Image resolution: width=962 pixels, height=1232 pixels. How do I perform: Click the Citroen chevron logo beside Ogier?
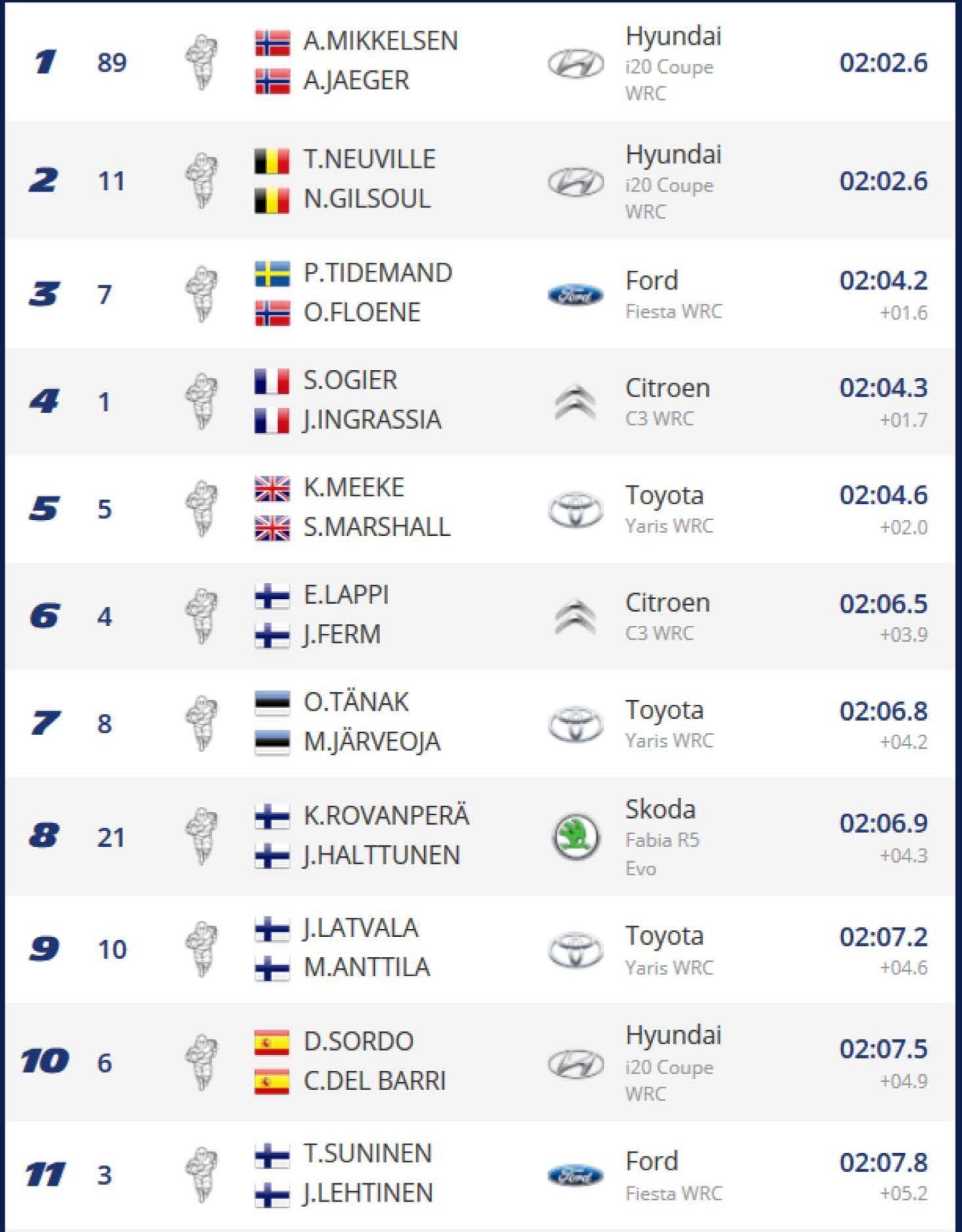(575, 402)
